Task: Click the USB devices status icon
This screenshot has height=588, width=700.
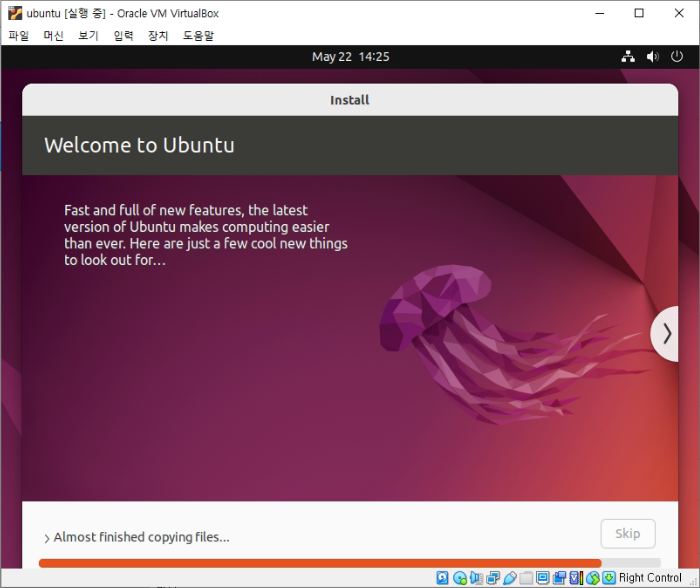Action: click(510, 578)
